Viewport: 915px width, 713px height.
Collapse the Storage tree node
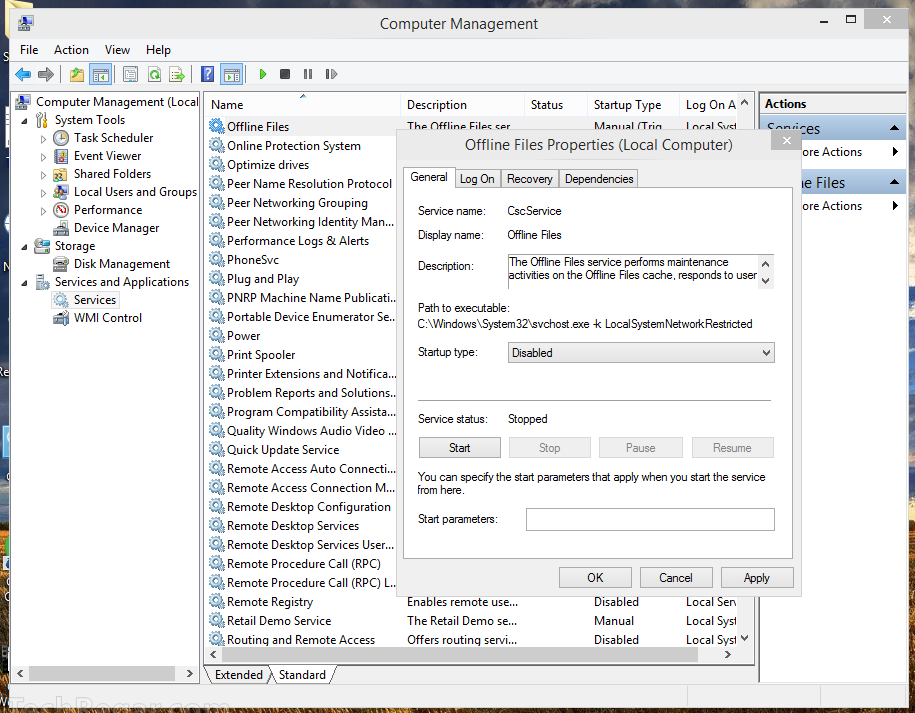click(x=25, y=247)
